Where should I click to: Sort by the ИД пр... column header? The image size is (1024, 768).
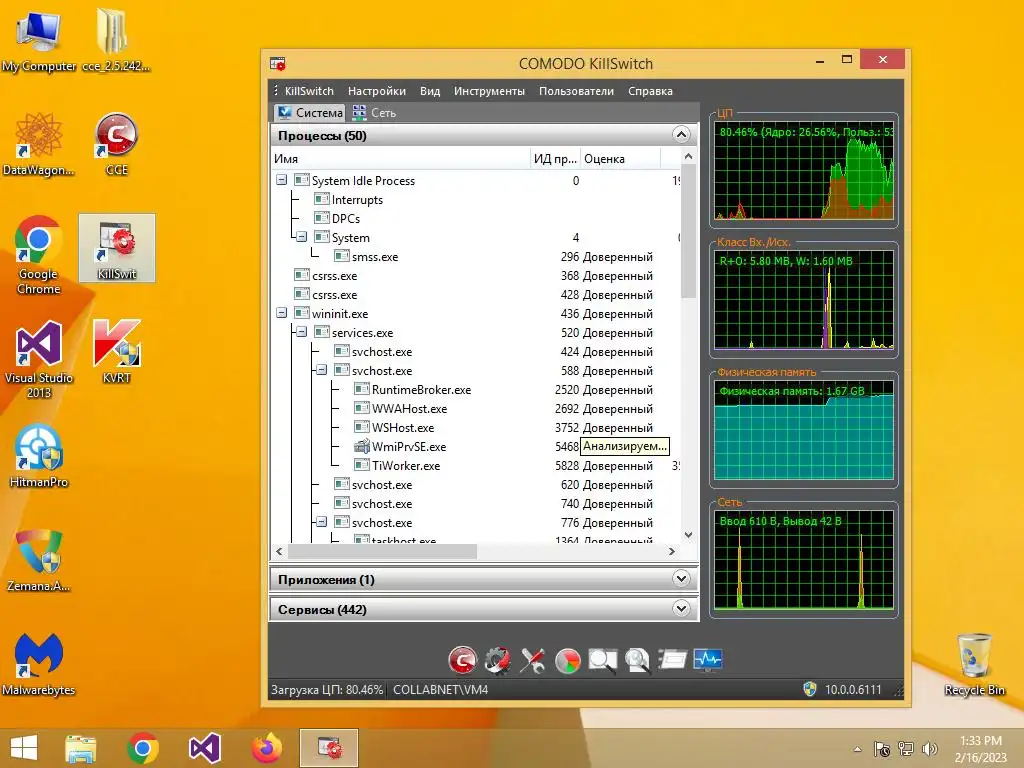coord(555,159)
